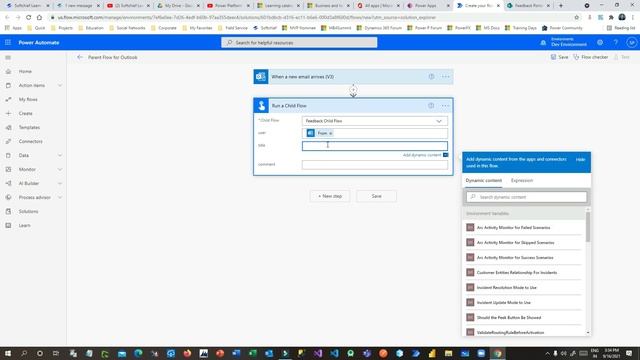Open the Softchief bookmark
Image resolution: width=640 pixels, height=360 pixels.
coord(265,28)
